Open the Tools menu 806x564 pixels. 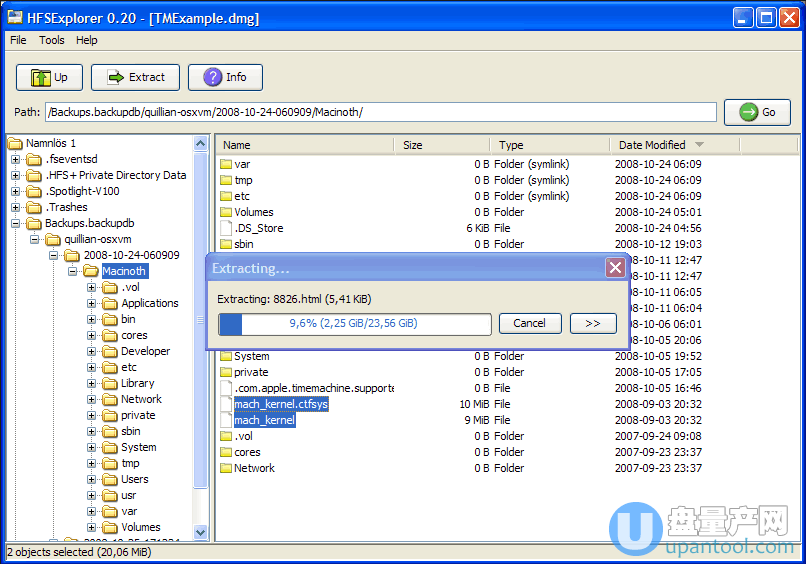(x=51, y=40)
